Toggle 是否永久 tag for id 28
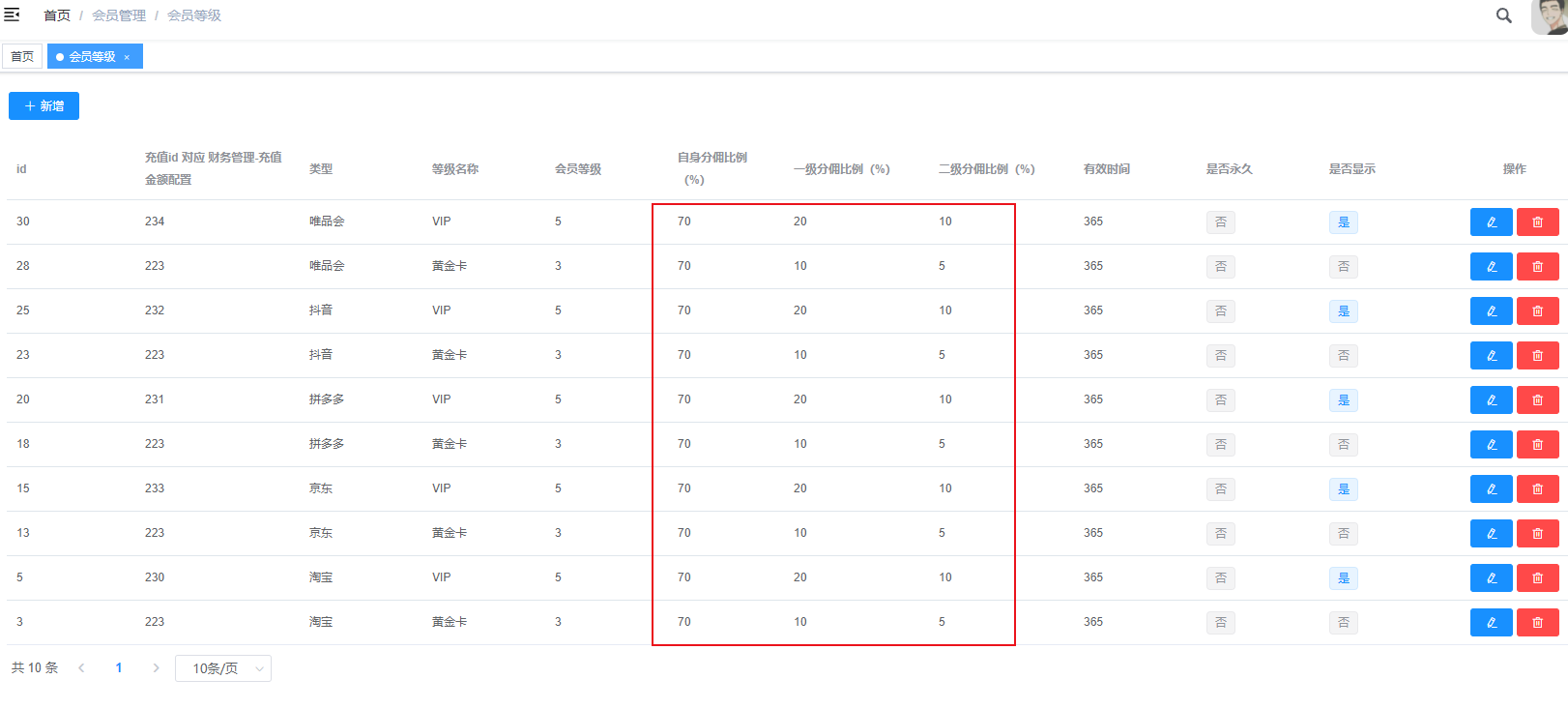 pos(1220,267)
